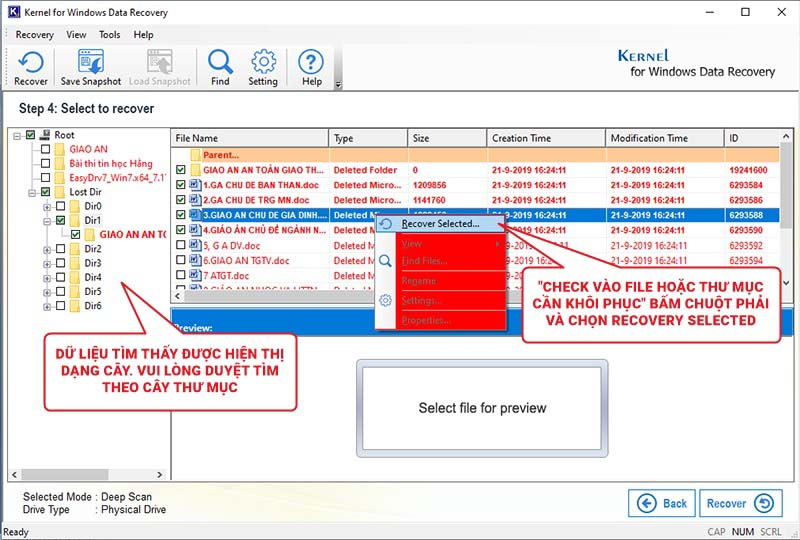Click Word icon of 1.GA CHU DE BAN THAN.doc
The image size is (800, 540).
click(195, 185)
